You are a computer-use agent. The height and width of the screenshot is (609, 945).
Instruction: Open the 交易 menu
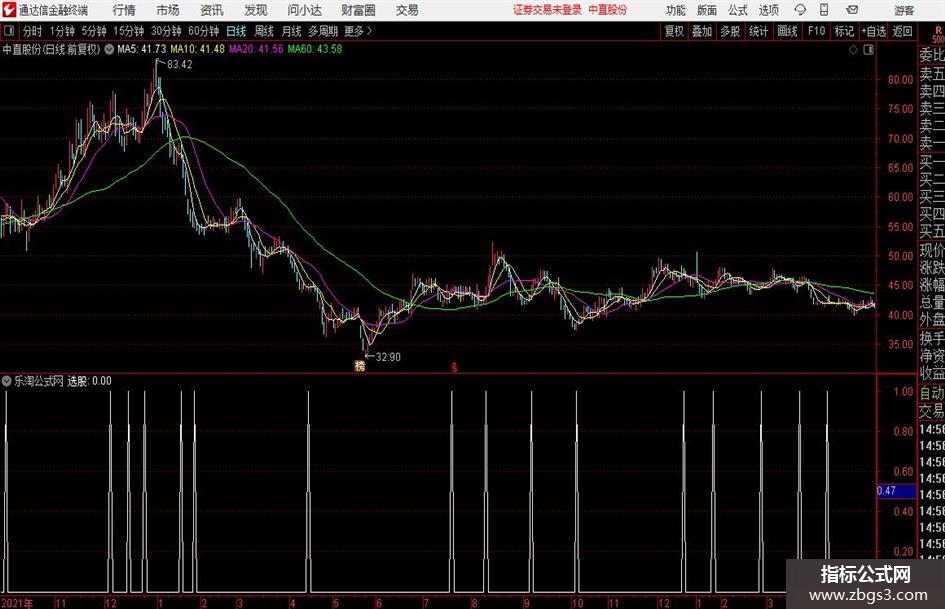point(407,10)
